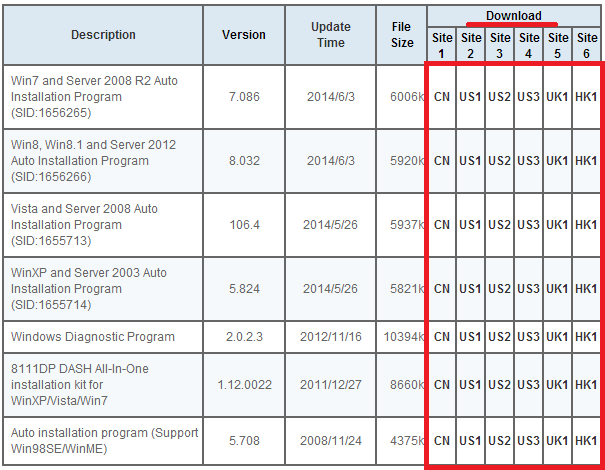Click the File Size column header
The image size is (605, 470).
402,35
